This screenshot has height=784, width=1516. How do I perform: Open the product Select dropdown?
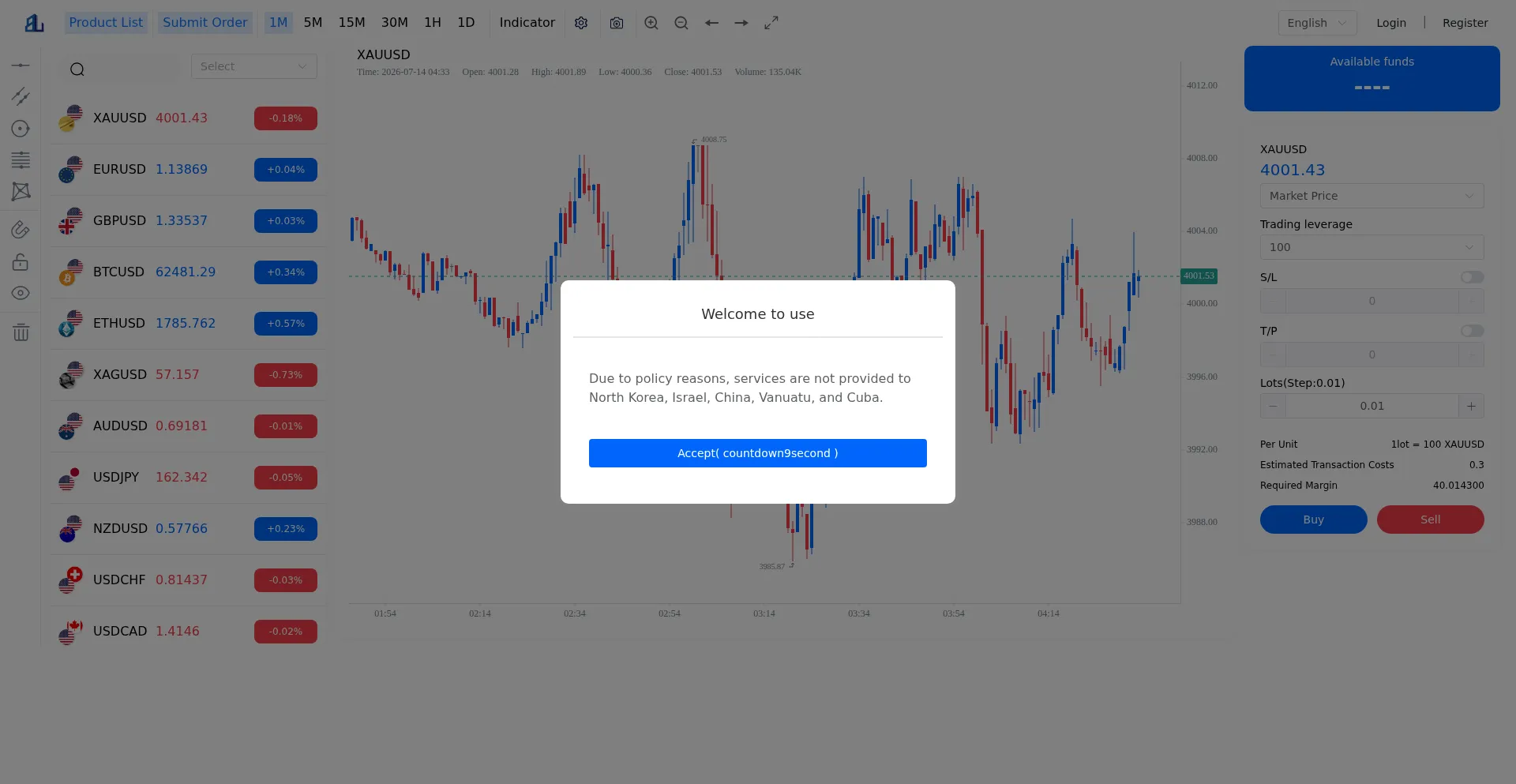click(253, 66)
